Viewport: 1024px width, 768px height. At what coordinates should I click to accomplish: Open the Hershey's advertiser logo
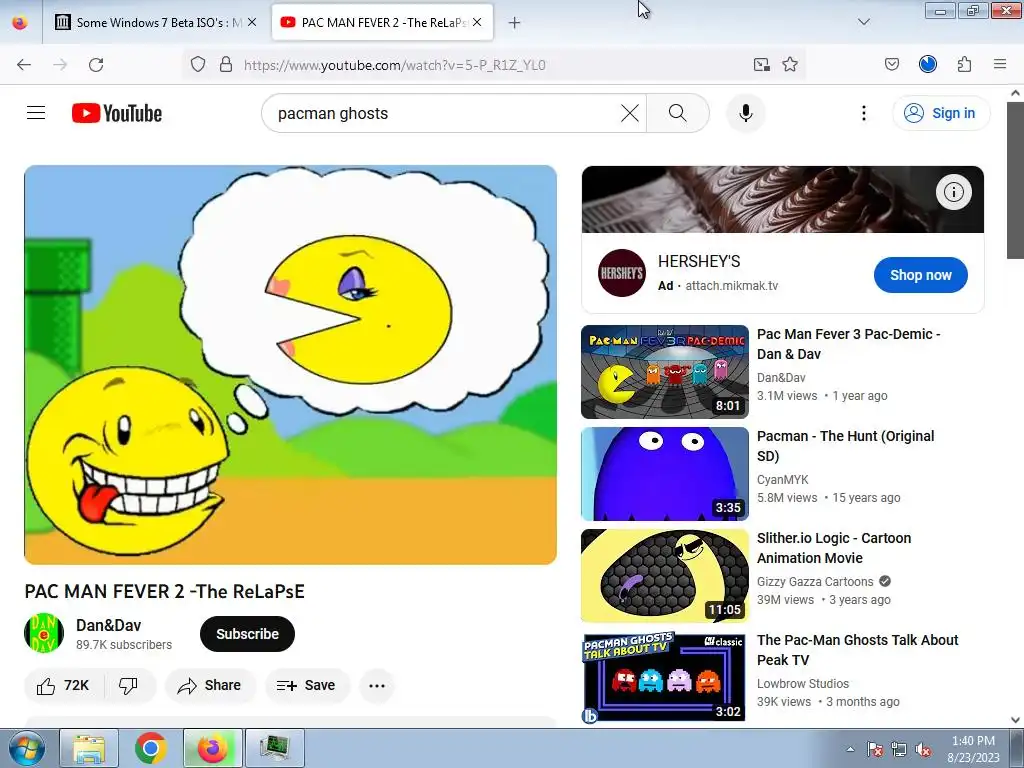622,273
